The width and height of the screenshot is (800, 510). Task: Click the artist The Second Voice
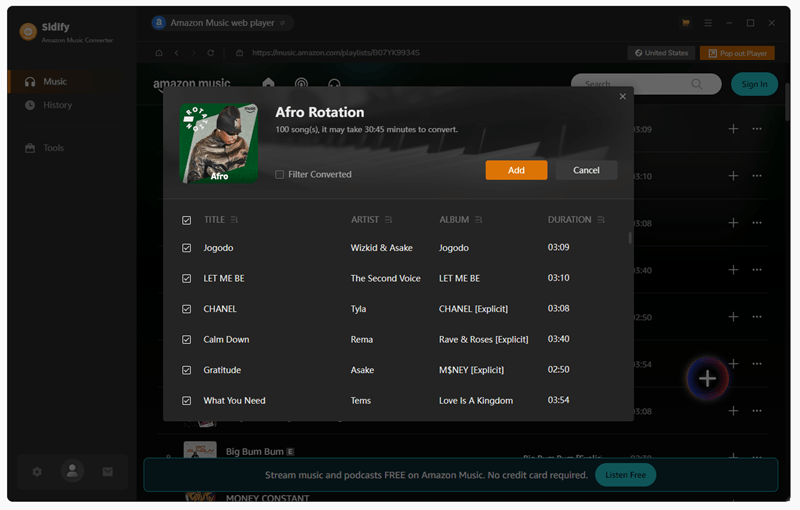coord(386,278)
